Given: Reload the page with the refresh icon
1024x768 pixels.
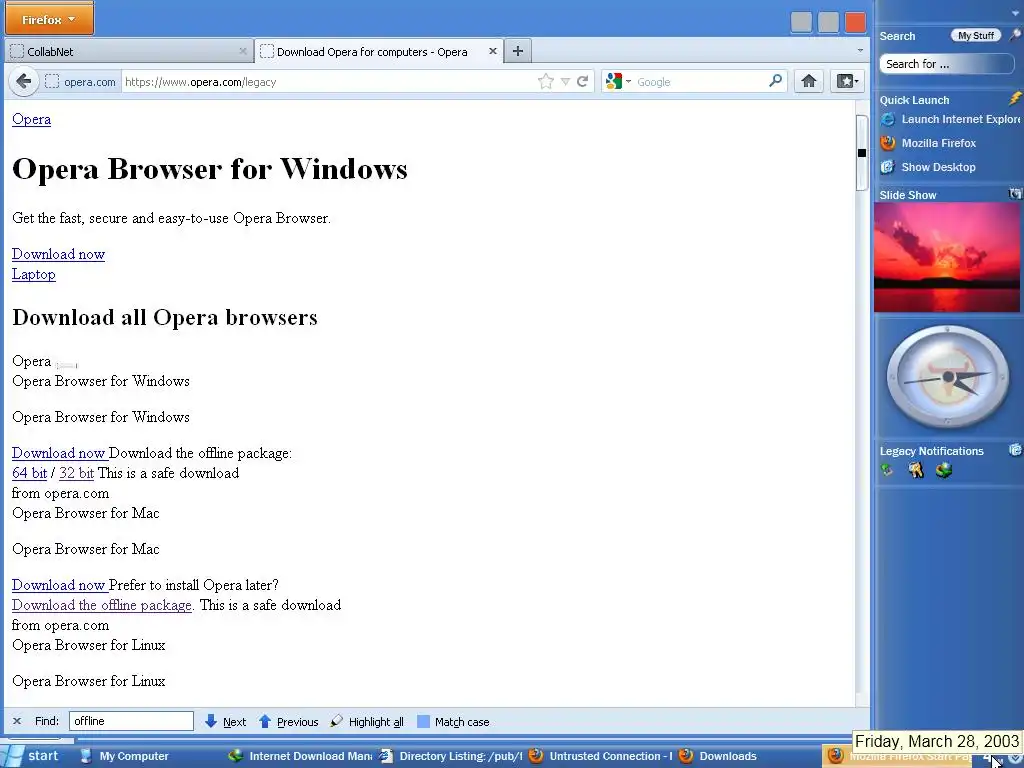Looking at the screenshot, I should click(x=583, y=82).
